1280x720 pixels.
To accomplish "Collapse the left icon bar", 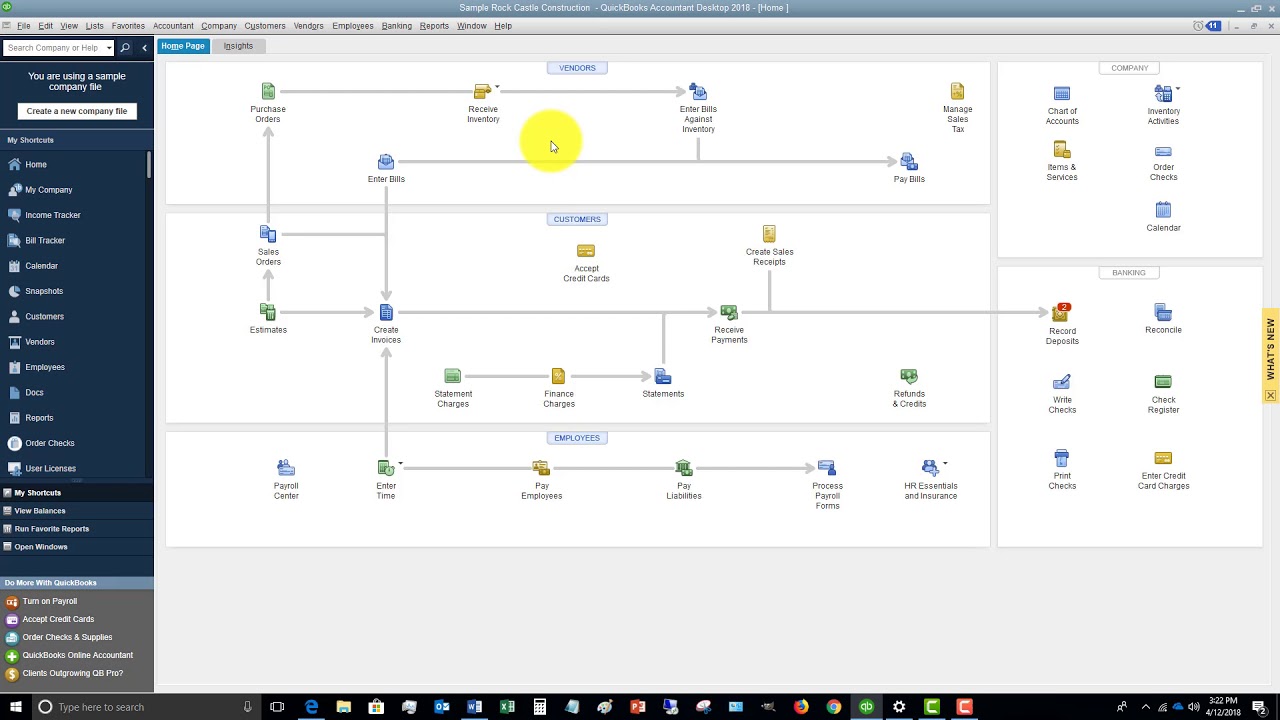I will (x=144, y=48).
